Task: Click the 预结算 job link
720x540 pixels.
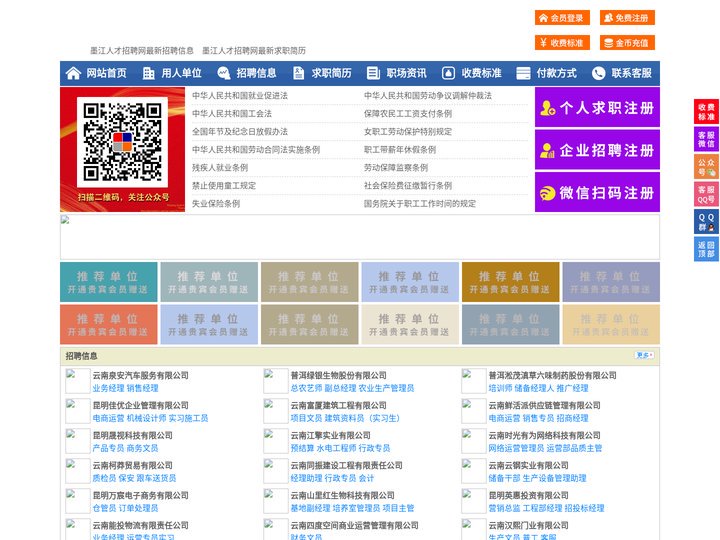Action: coord(302,448)
